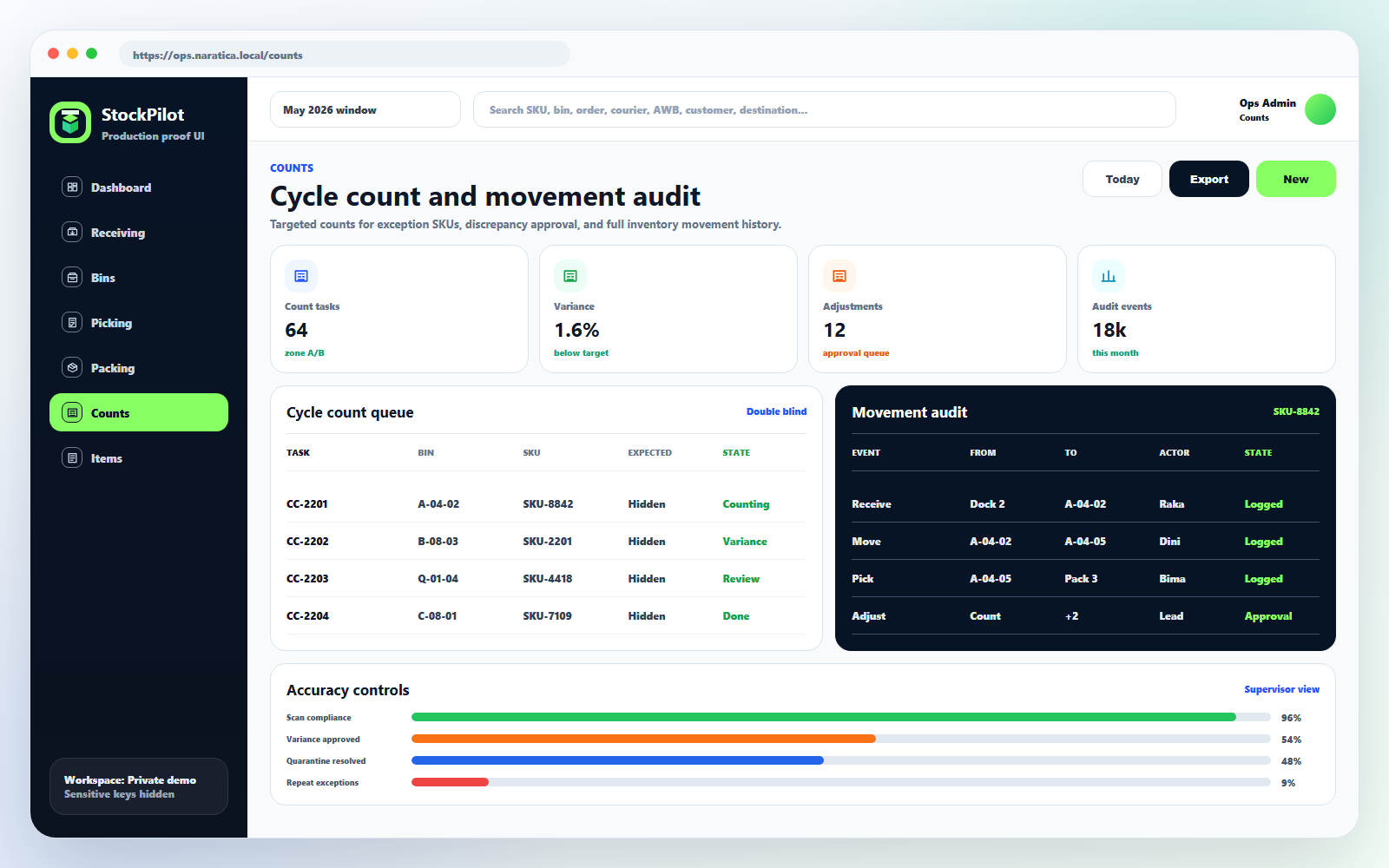Open the Supervisor view link

tap(1281, 689)
